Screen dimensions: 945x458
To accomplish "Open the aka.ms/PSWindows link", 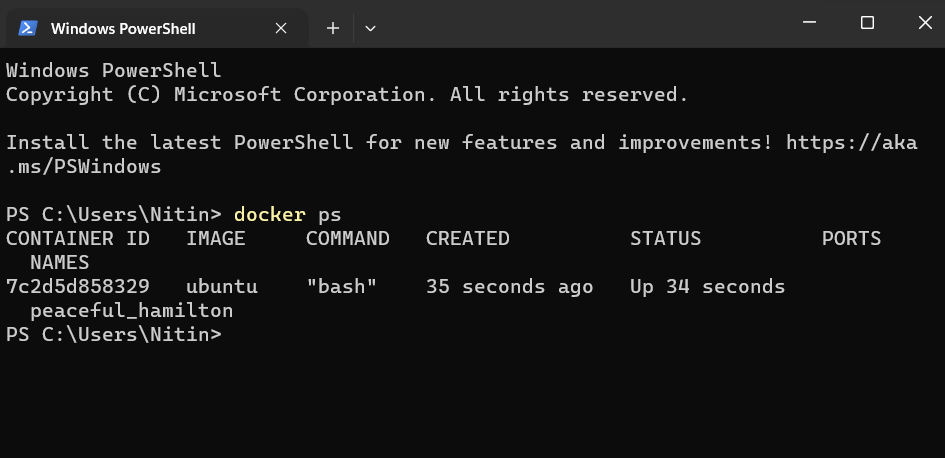I will 851,143.
